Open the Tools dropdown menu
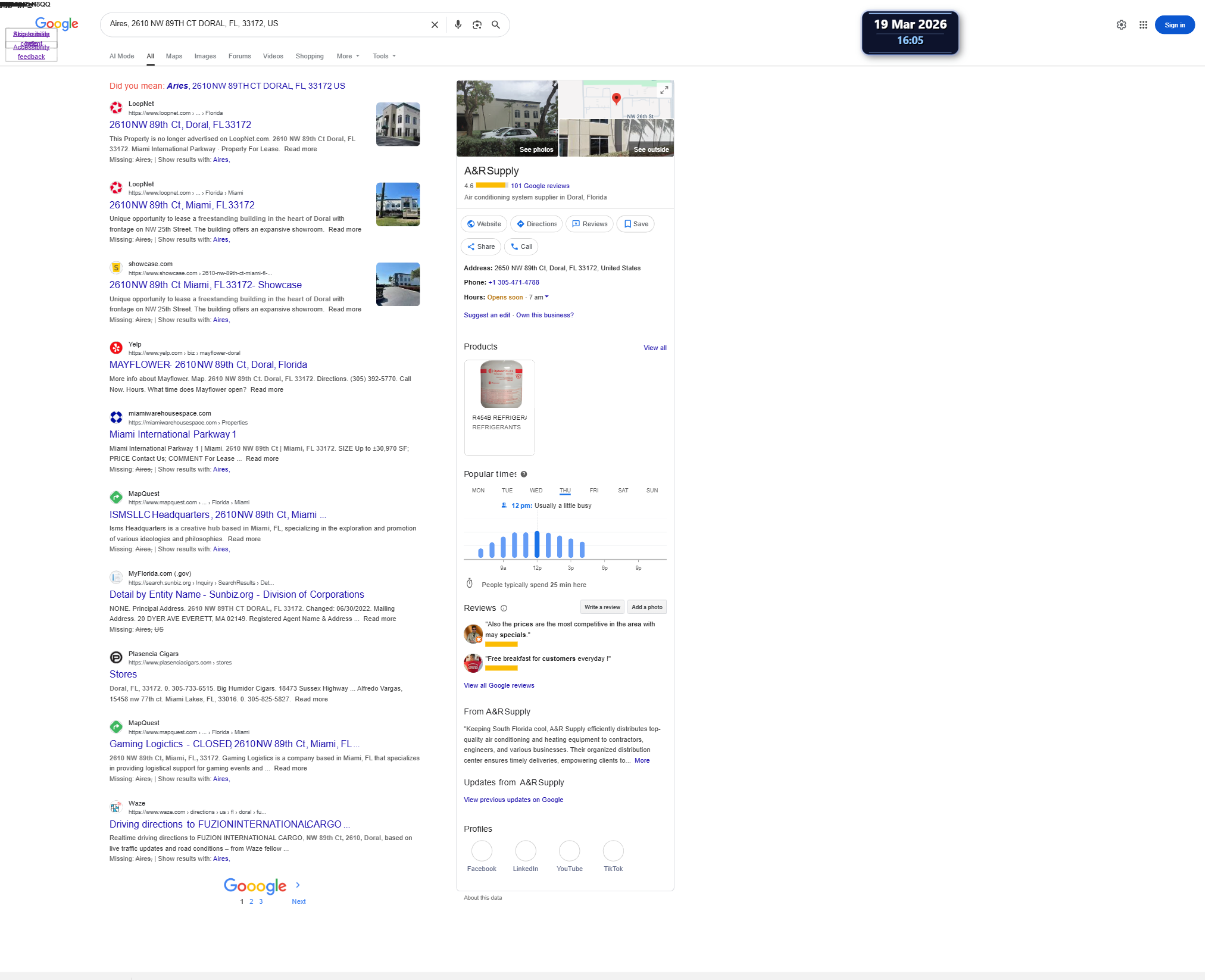Screen dimensions: 1212x980 (384, 56)
